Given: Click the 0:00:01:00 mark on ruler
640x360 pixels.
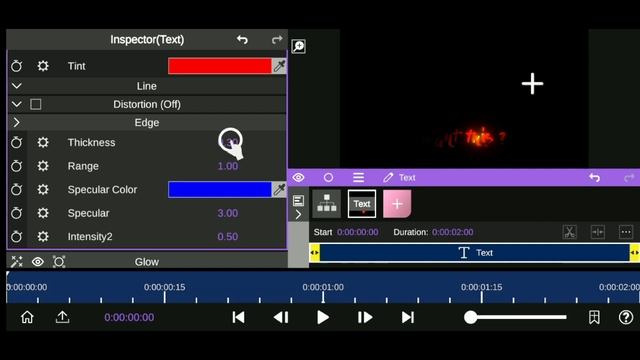Looking at the screenshot, I should (x=323, y=287).
